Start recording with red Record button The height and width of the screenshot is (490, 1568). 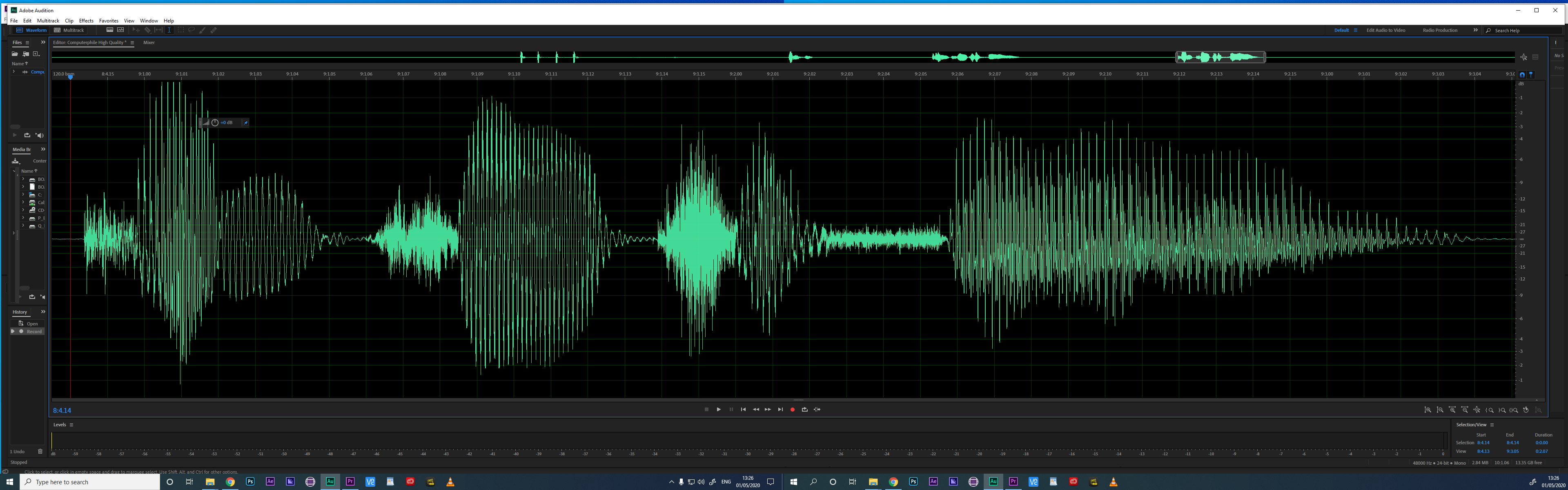click(793, 410)
